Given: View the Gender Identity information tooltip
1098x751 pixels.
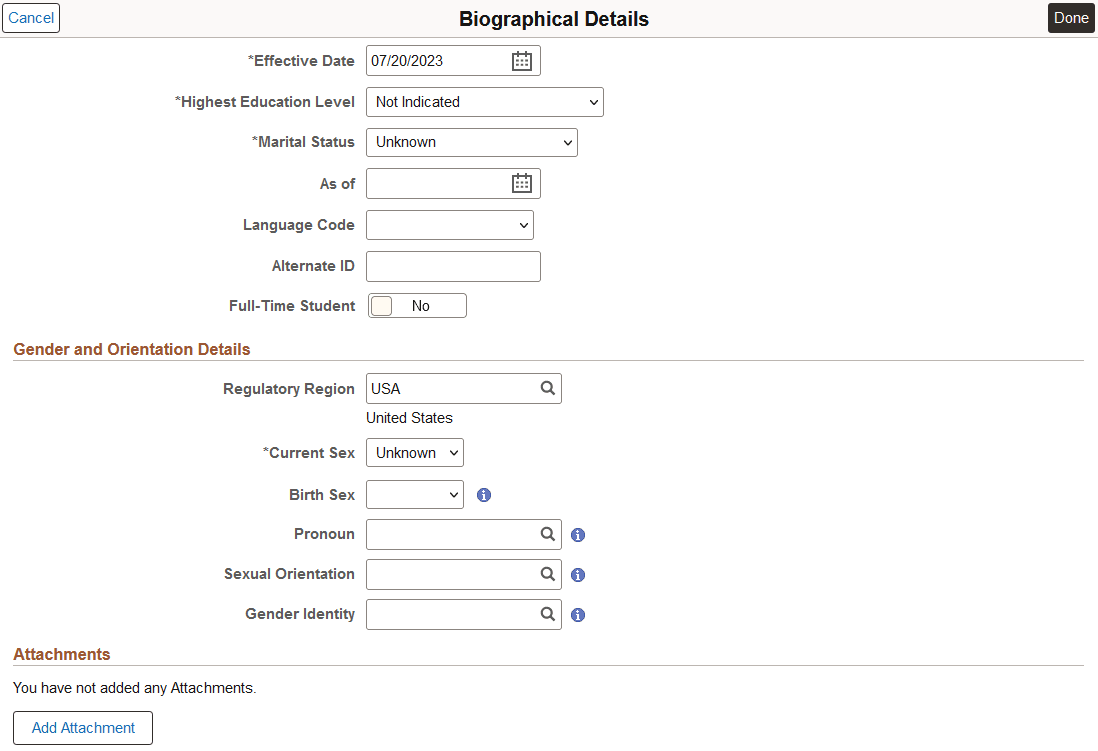Looking at the screenshot, I should pos(578,615).
